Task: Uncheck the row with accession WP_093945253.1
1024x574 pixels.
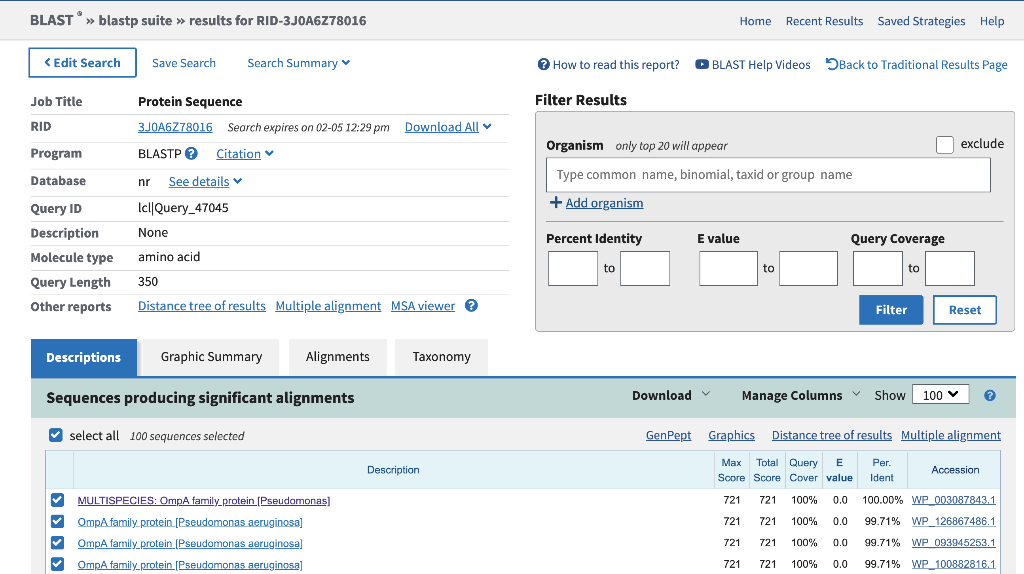Action: [57, 543]
